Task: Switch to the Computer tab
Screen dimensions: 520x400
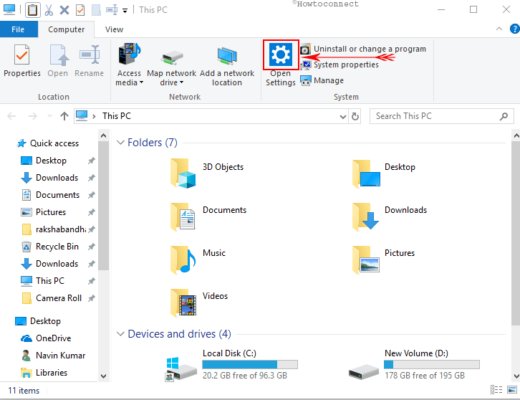Action: pos(66,29)
